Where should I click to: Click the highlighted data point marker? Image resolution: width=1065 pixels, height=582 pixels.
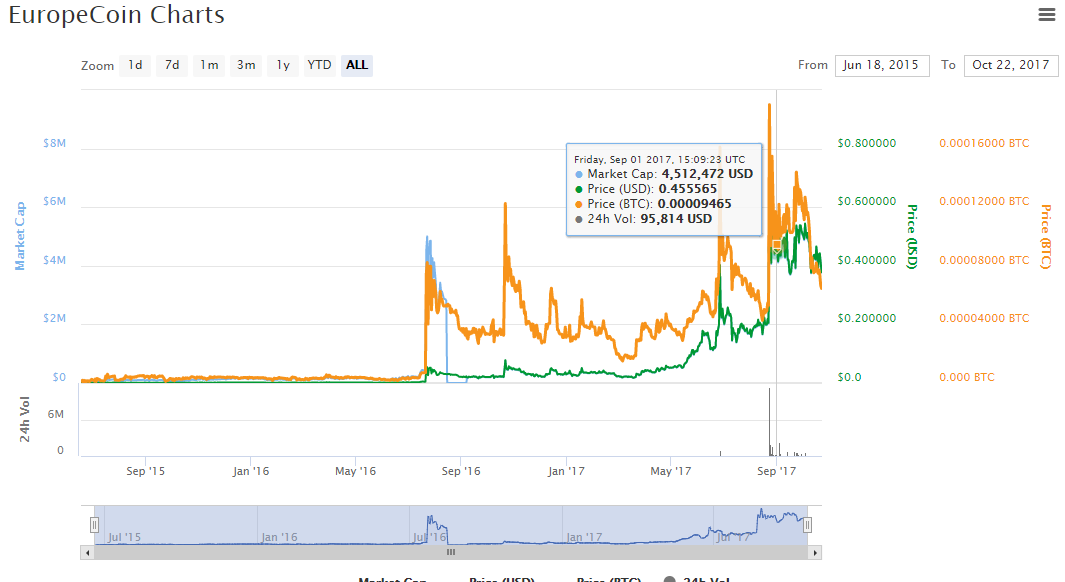[777, 245]
